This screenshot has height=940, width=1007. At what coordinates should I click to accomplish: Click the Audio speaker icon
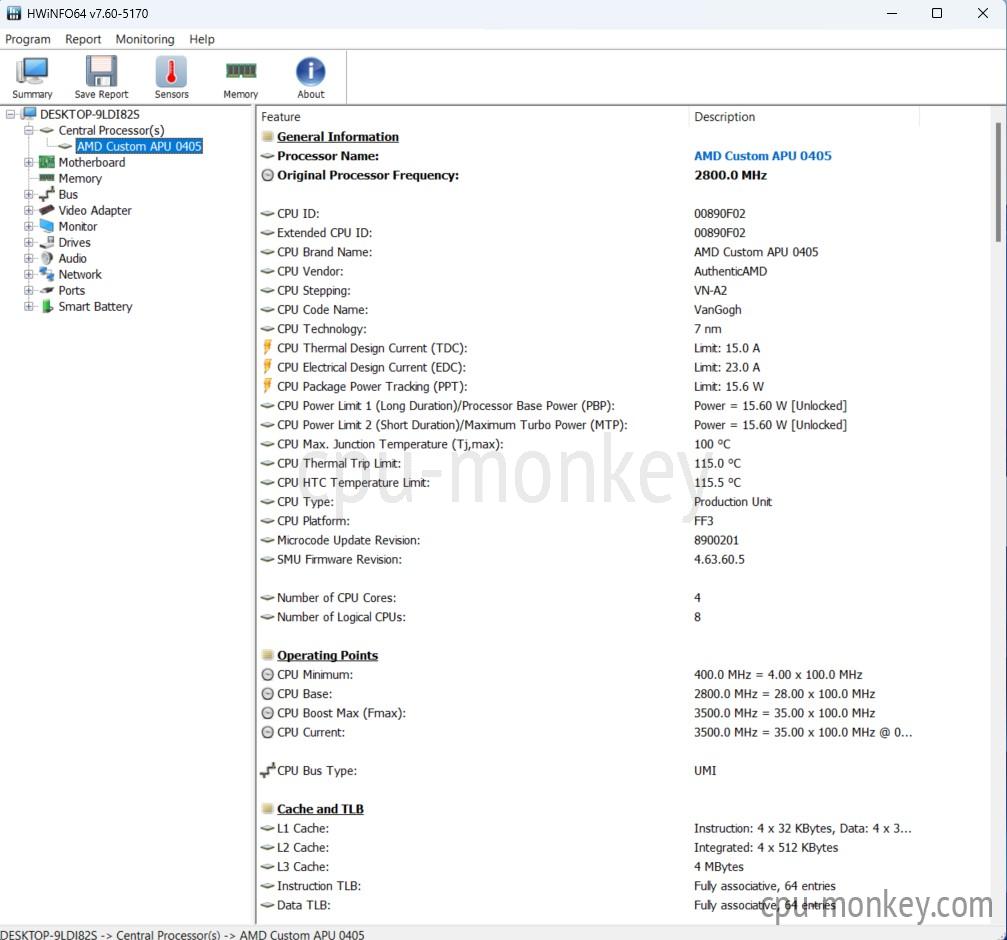(x=47, y=258)
